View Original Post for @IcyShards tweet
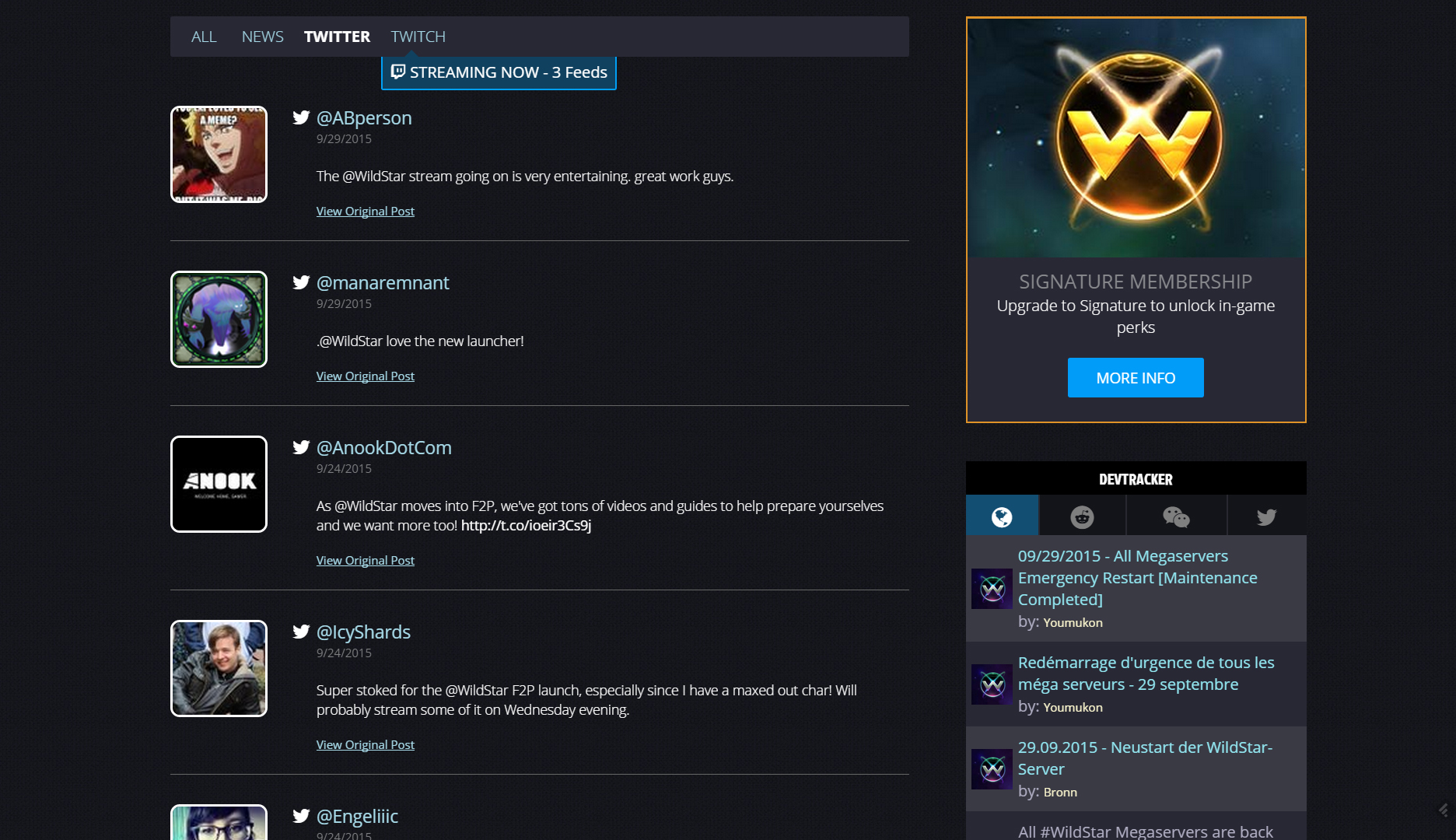This screenshot has height=840, width=1456. click(x=366, y=745)
